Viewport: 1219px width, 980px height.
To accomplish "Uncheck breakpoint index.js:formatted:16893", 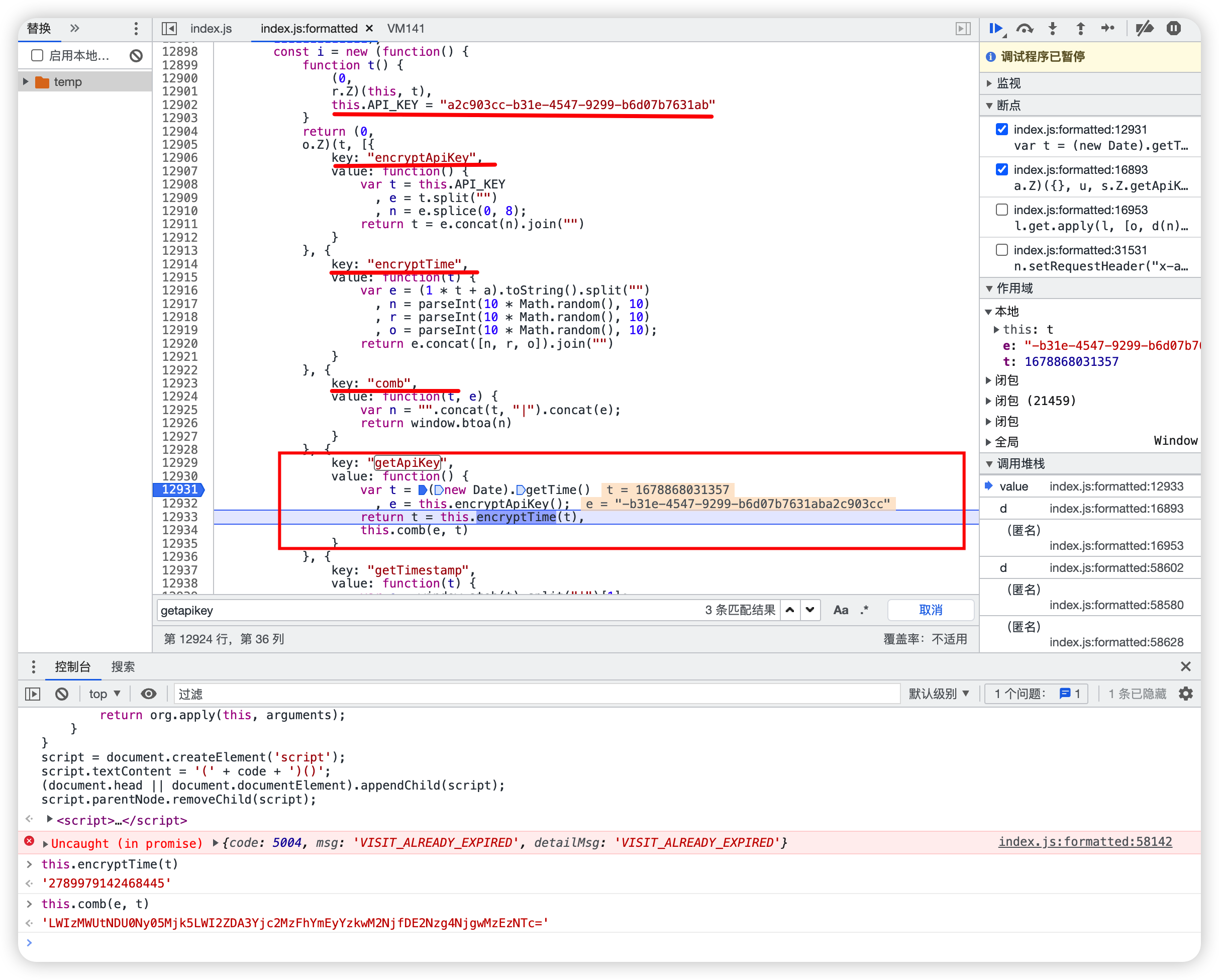I will pos(1002,170).
